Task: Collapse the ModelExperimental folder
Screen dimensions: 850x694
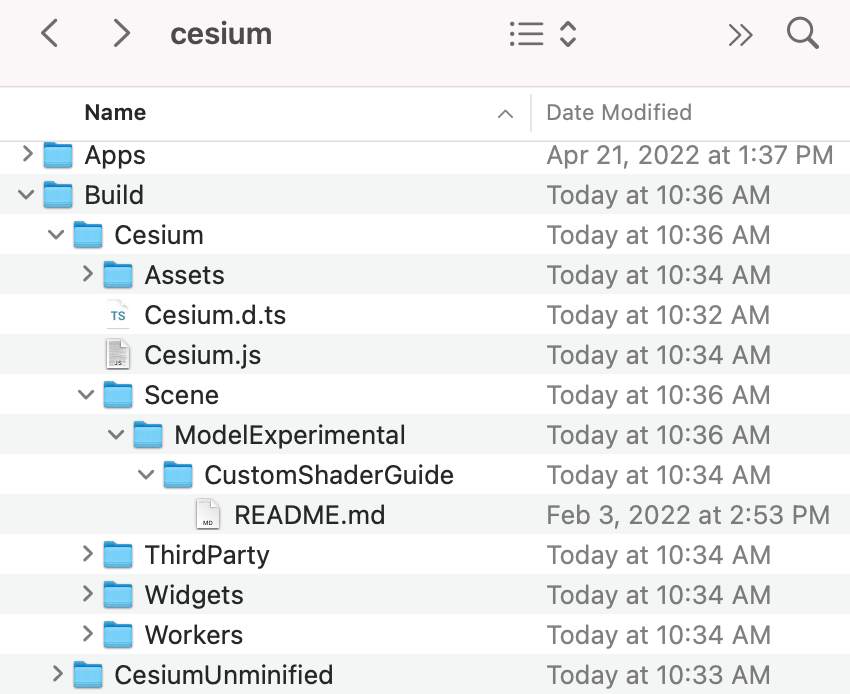Action: (x=116, y=434)
